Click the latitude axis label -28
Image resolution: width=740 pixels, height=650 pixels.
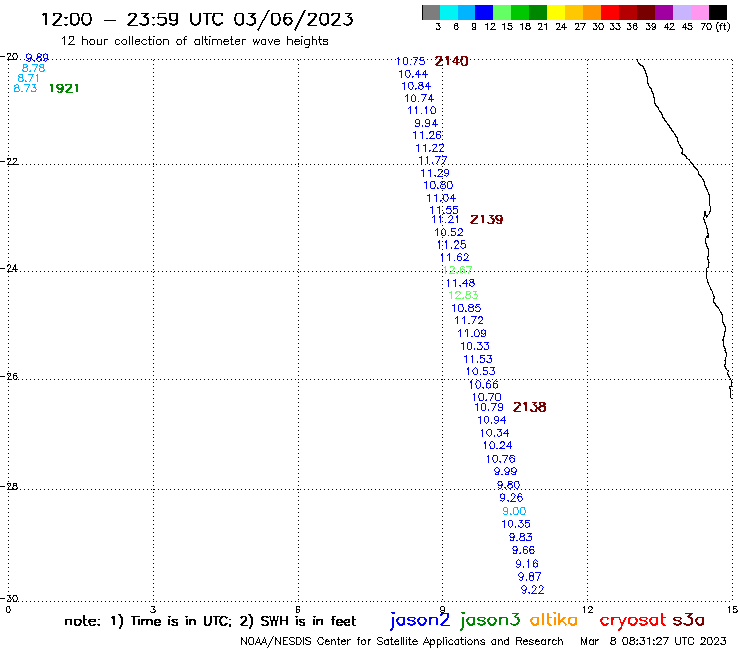coord(9,486)
